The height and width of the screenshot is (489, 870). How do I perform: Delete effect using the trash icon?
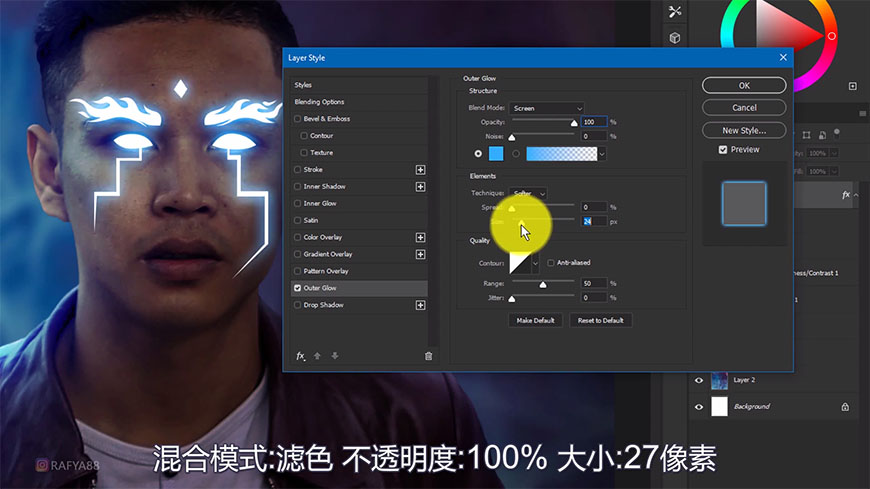[x=428, y=356]
